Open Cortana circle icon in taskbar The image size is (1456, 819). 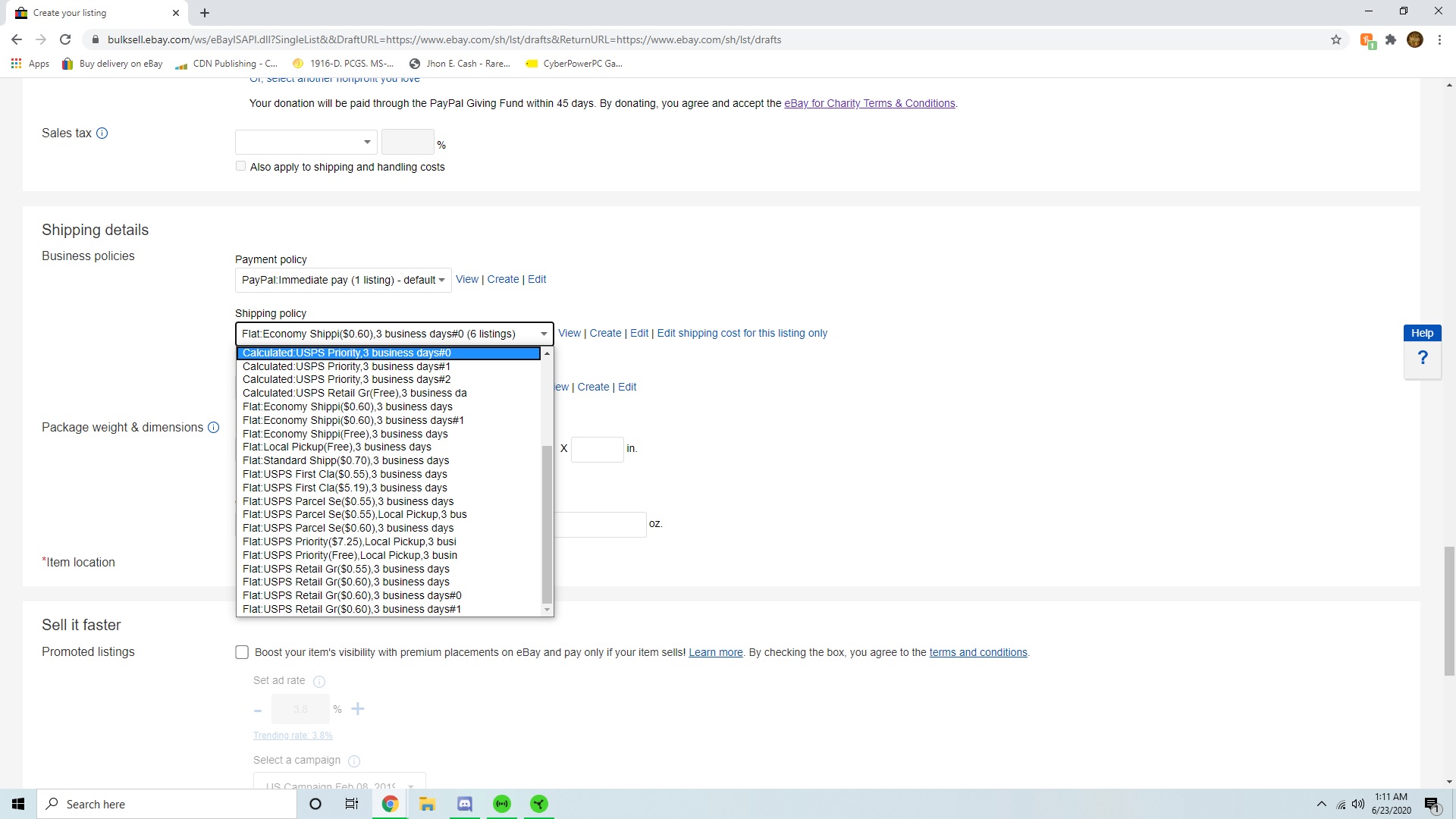click(x=315, y=804)
